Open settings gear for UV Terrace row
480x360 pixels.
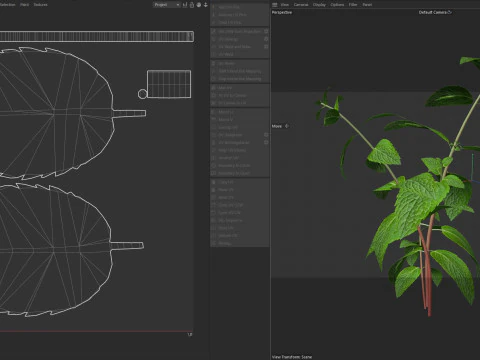(266, 135)
